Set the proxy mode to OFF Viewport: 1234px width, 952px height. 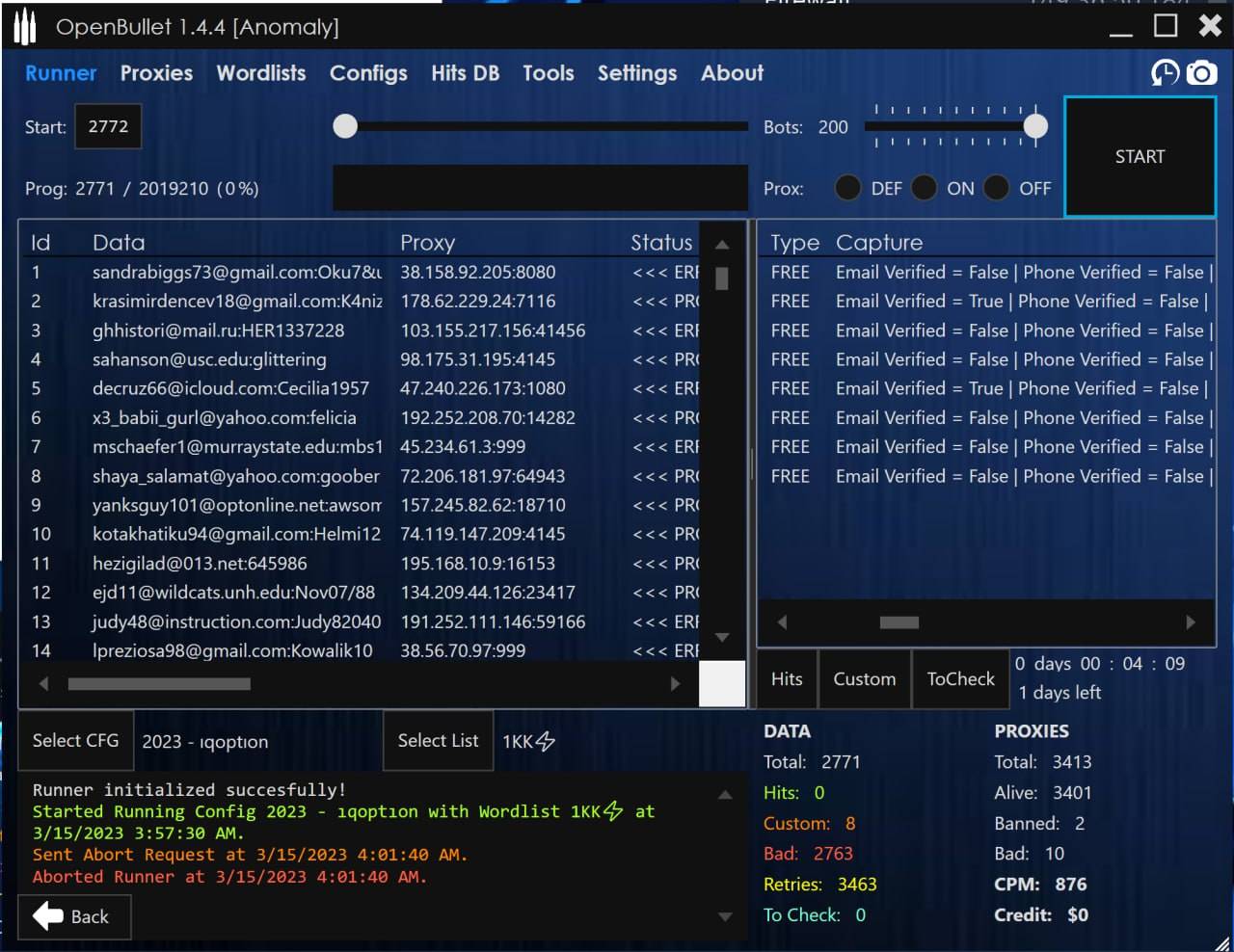pos(997,188)
